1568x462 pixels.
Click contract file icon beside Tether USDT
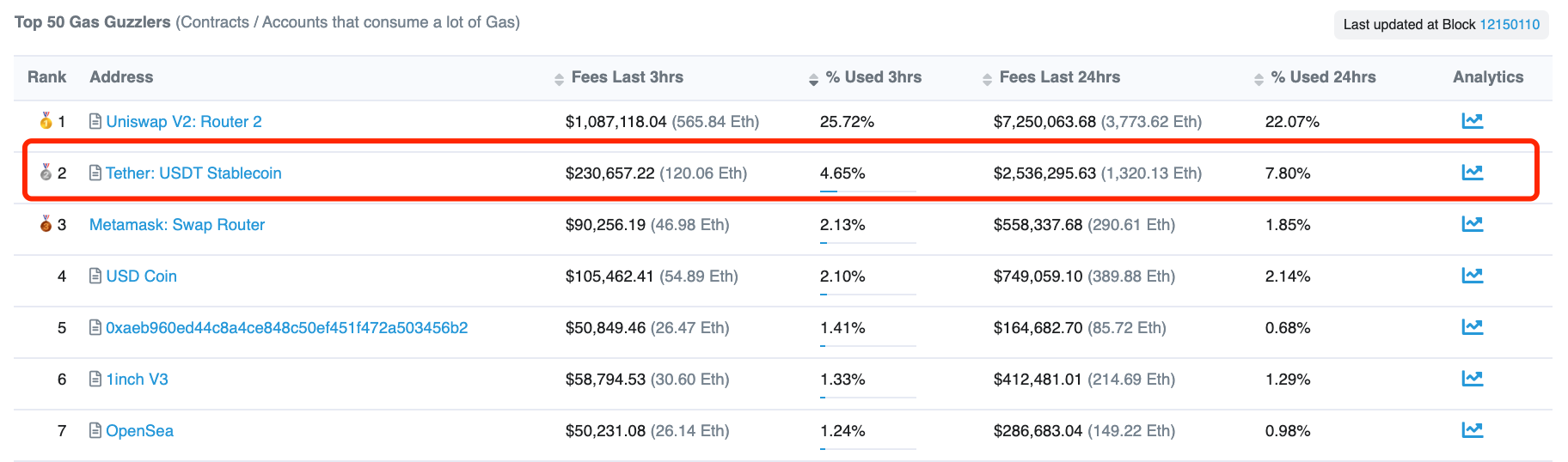click(x=95, y=173)
